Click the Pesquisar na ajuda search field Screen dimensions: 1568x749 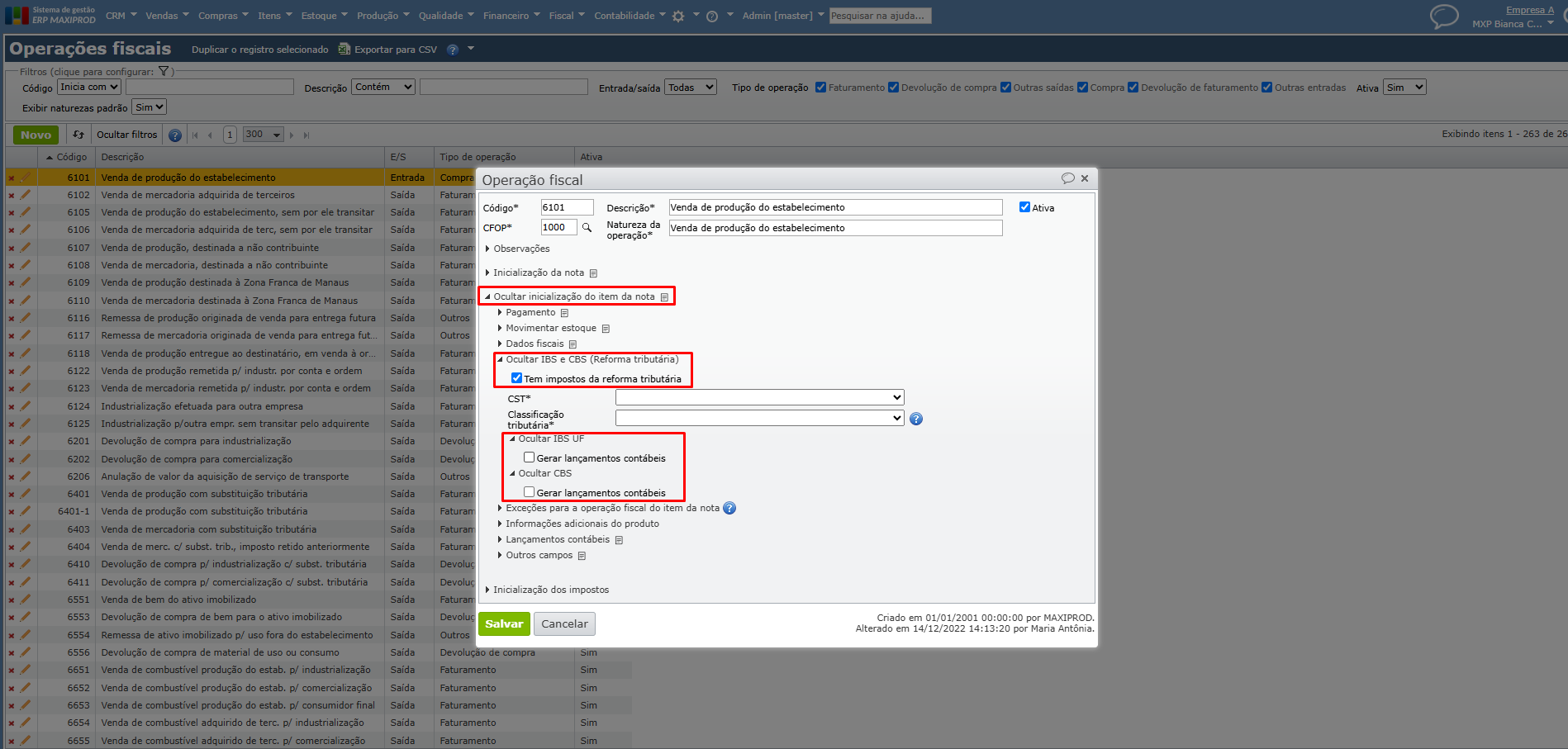coord(881,16)
